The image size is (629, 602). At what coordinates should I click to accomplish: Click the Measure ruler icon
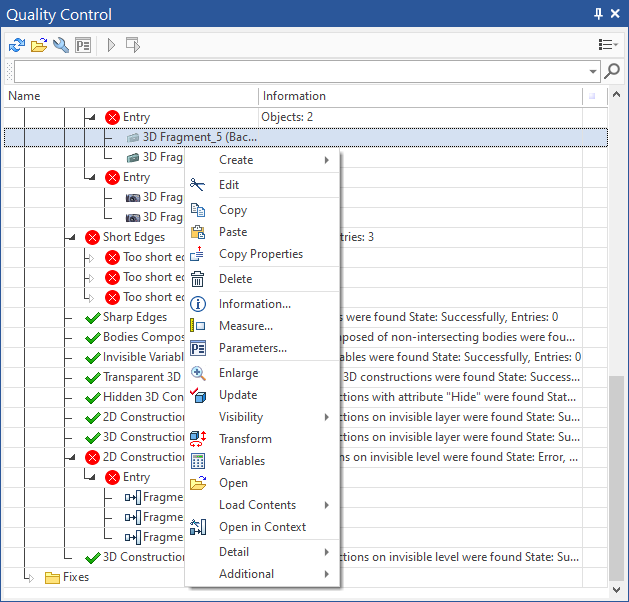click(x=197, y=326)
